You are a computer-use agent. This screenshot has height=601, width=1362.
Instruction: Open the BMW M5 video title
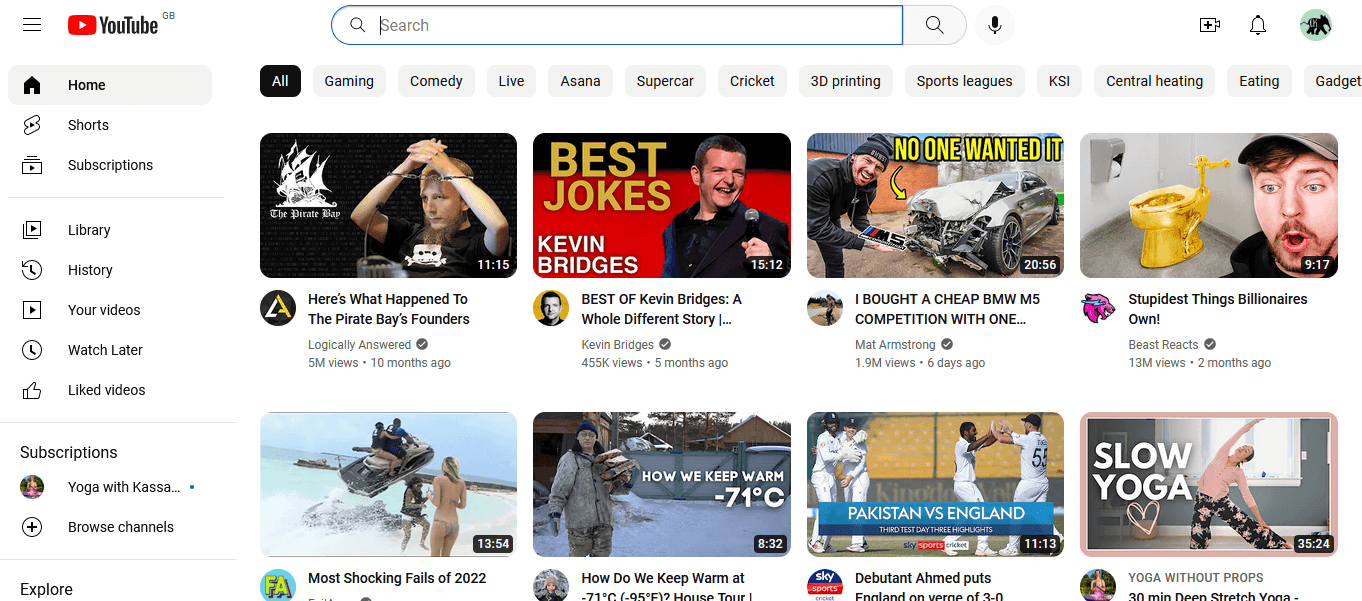(946, 309)
